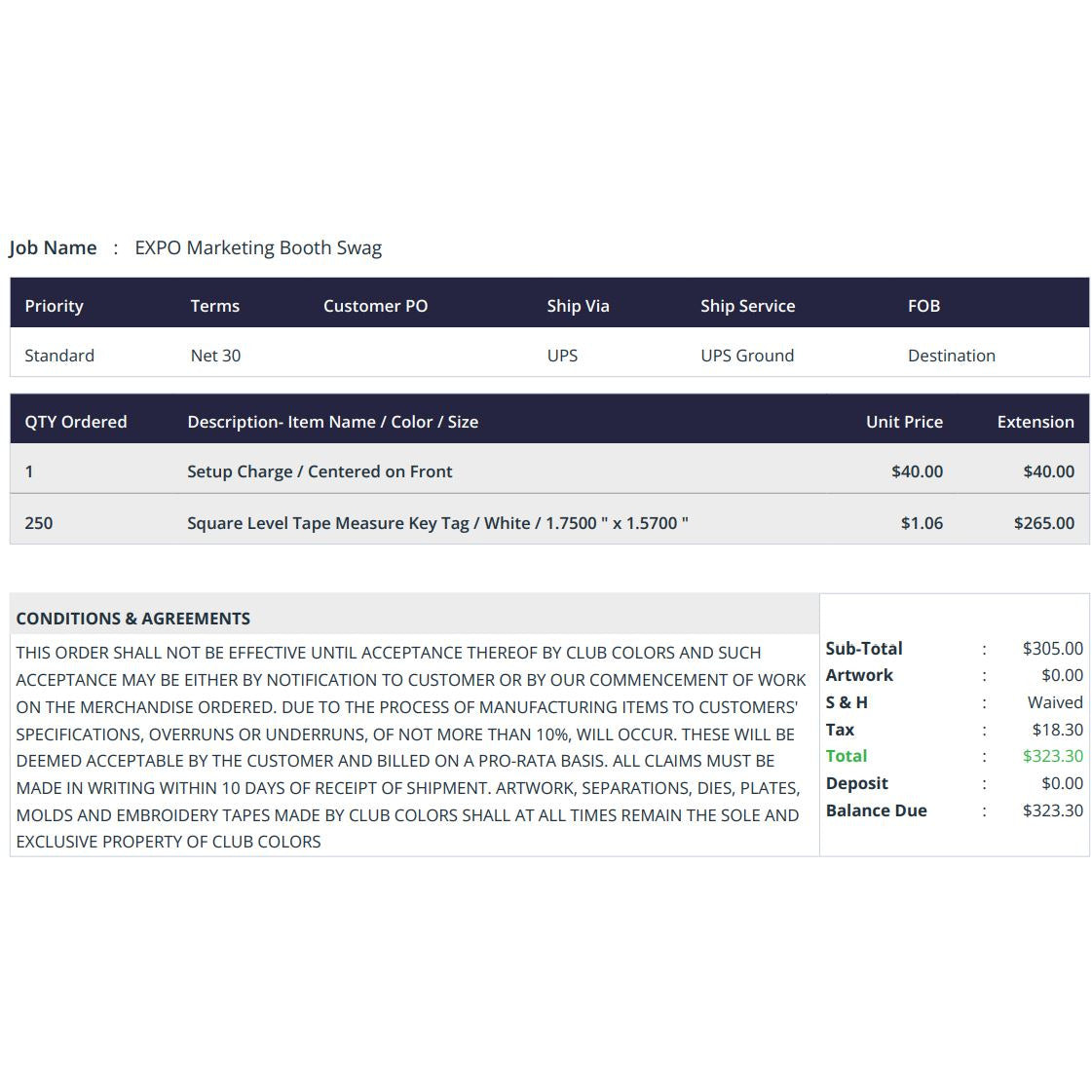Select the Net 30 terms value

click(x=215, y=356)
